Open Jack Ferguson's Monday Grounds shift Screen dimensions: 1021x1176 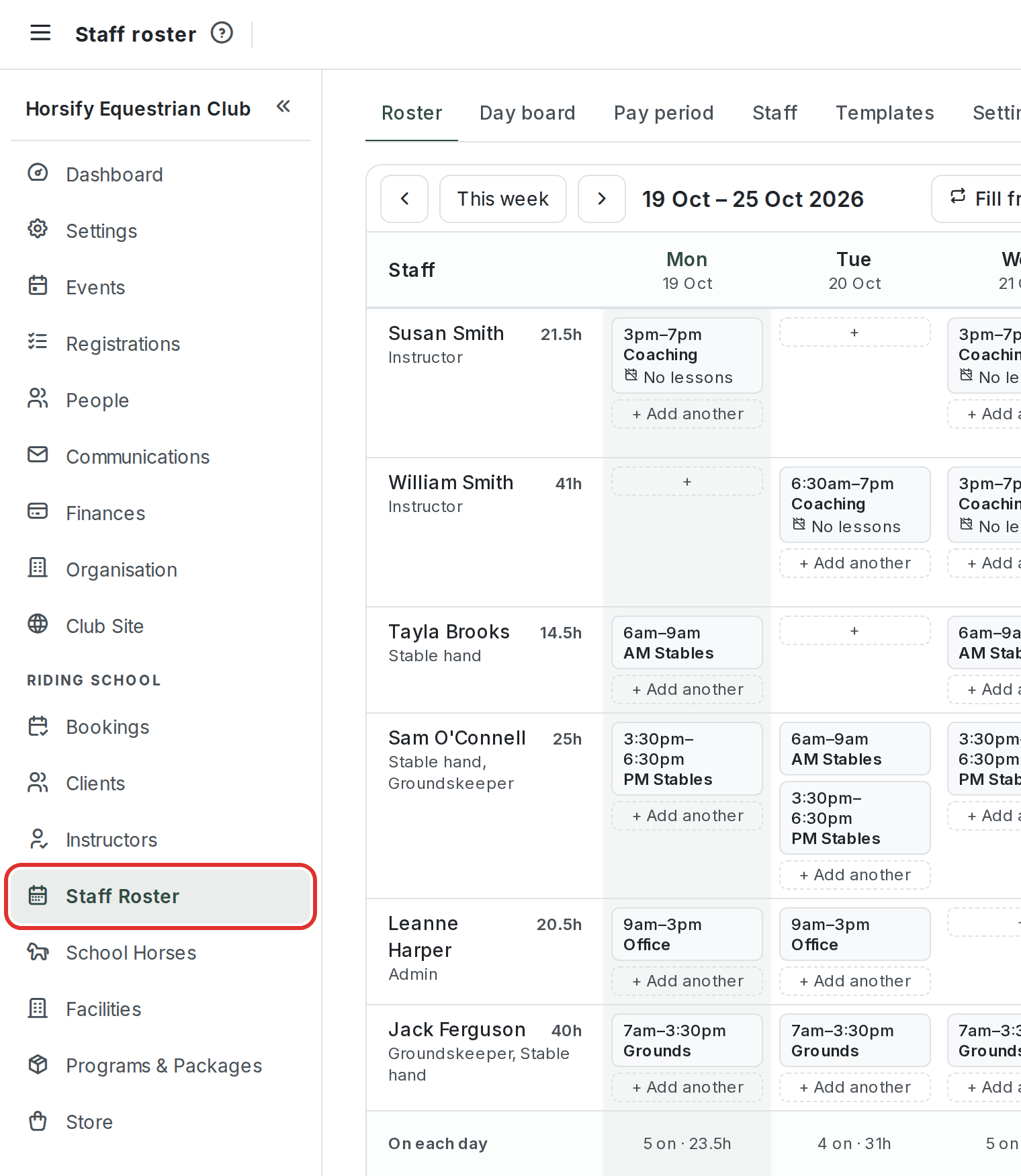[x=687, y=1040]
